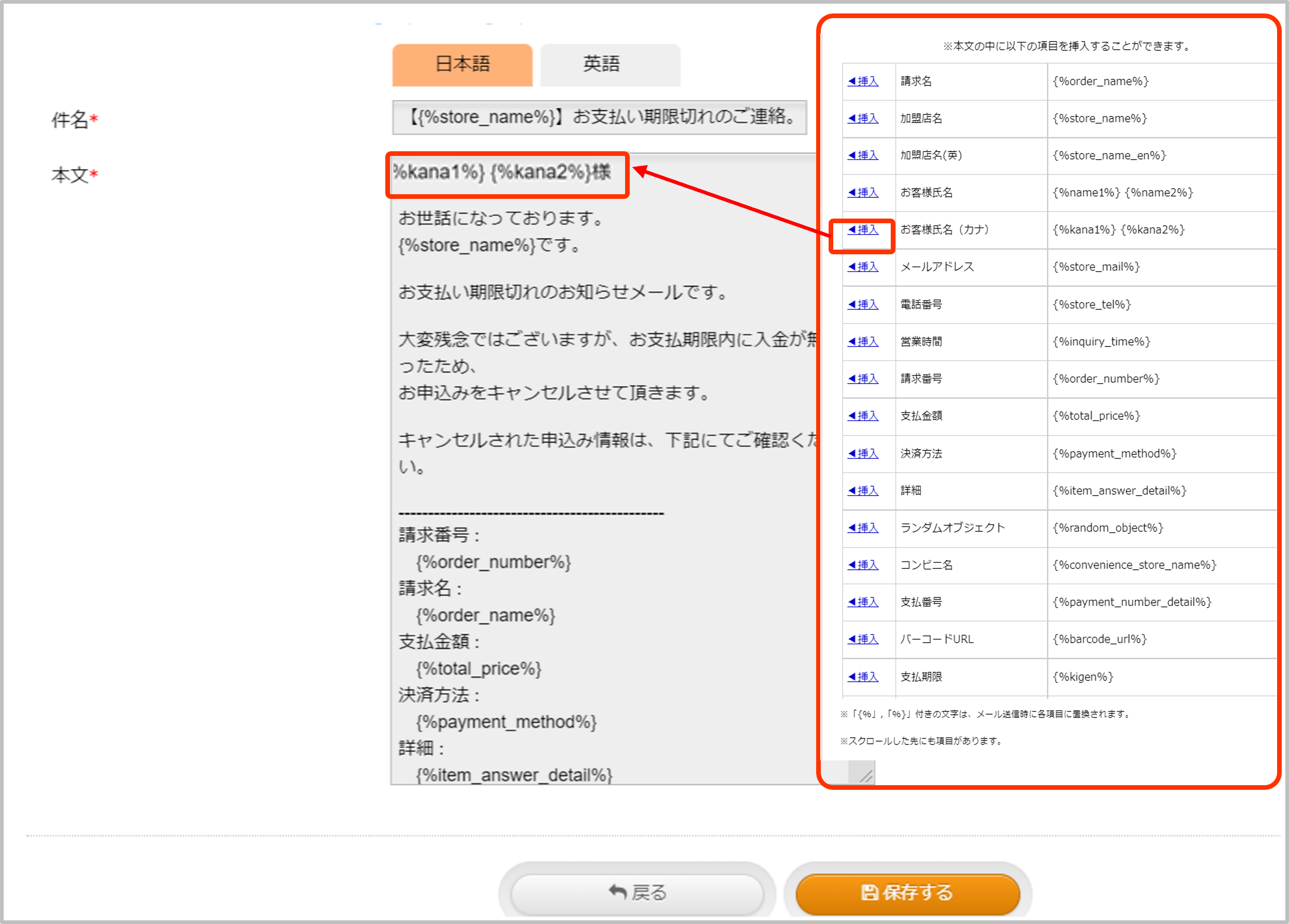Select the 日本語 tab
This screenshot has width=1289, height=924.
pos(462,64)
